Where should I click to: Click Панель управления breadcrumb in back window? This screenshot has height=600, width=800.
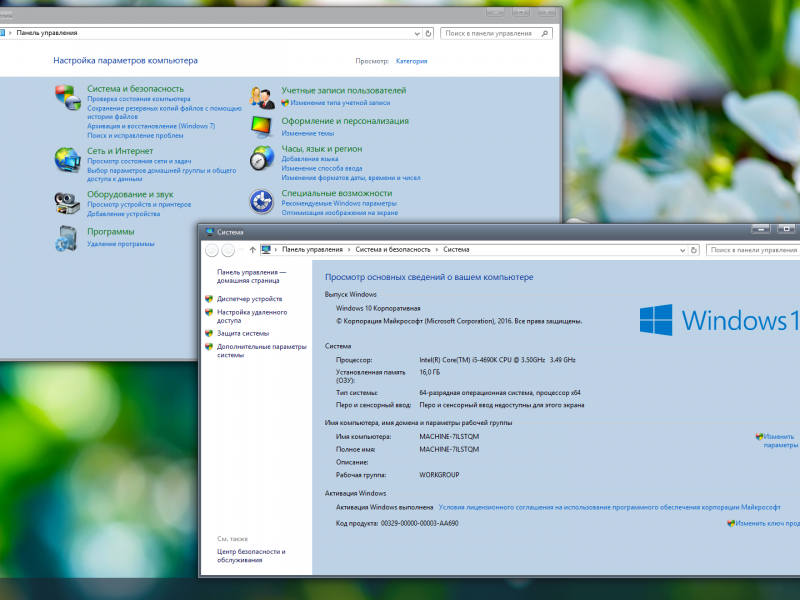(x=47, y=33)
